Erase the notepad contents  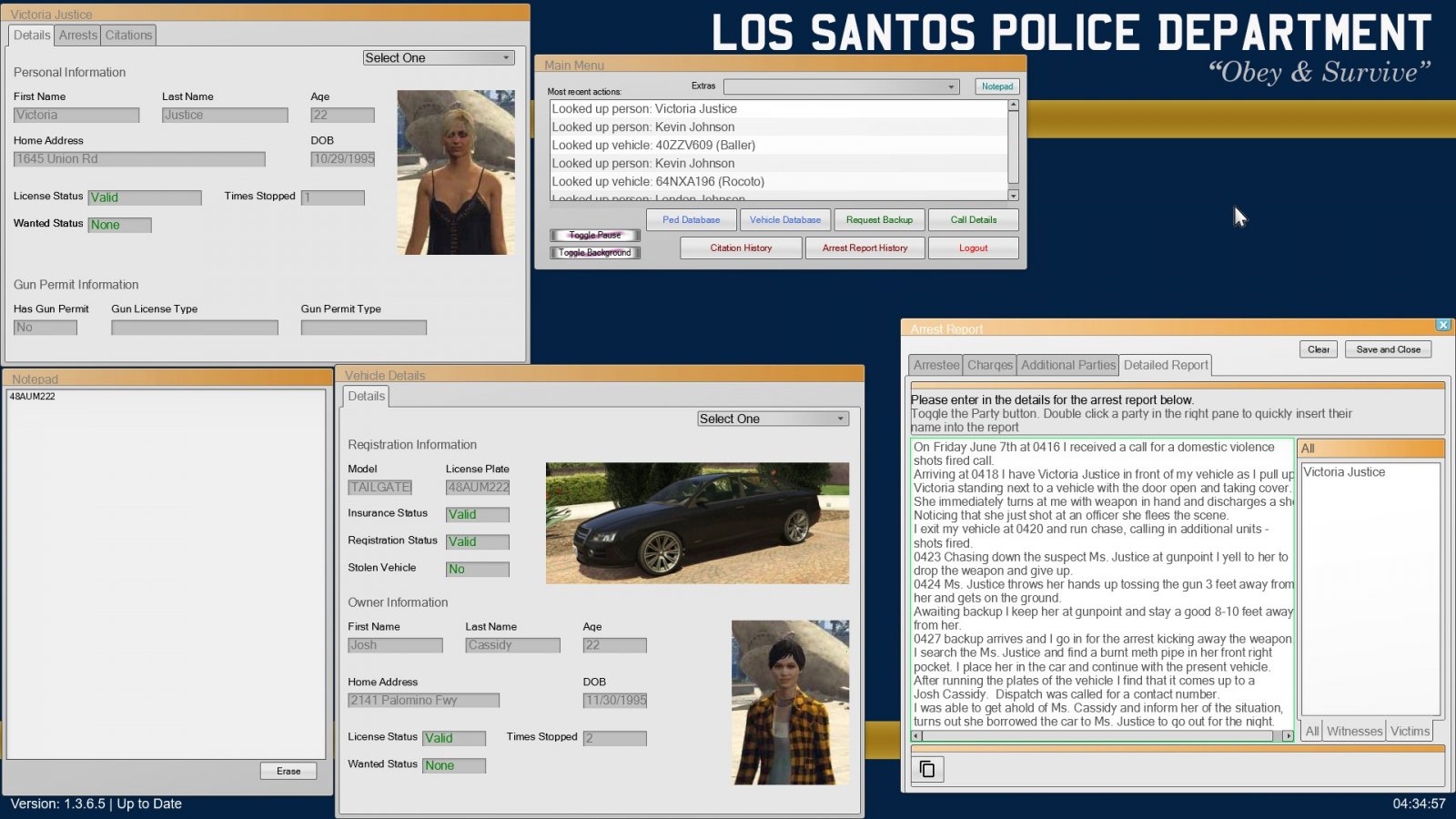coord(288,771)
